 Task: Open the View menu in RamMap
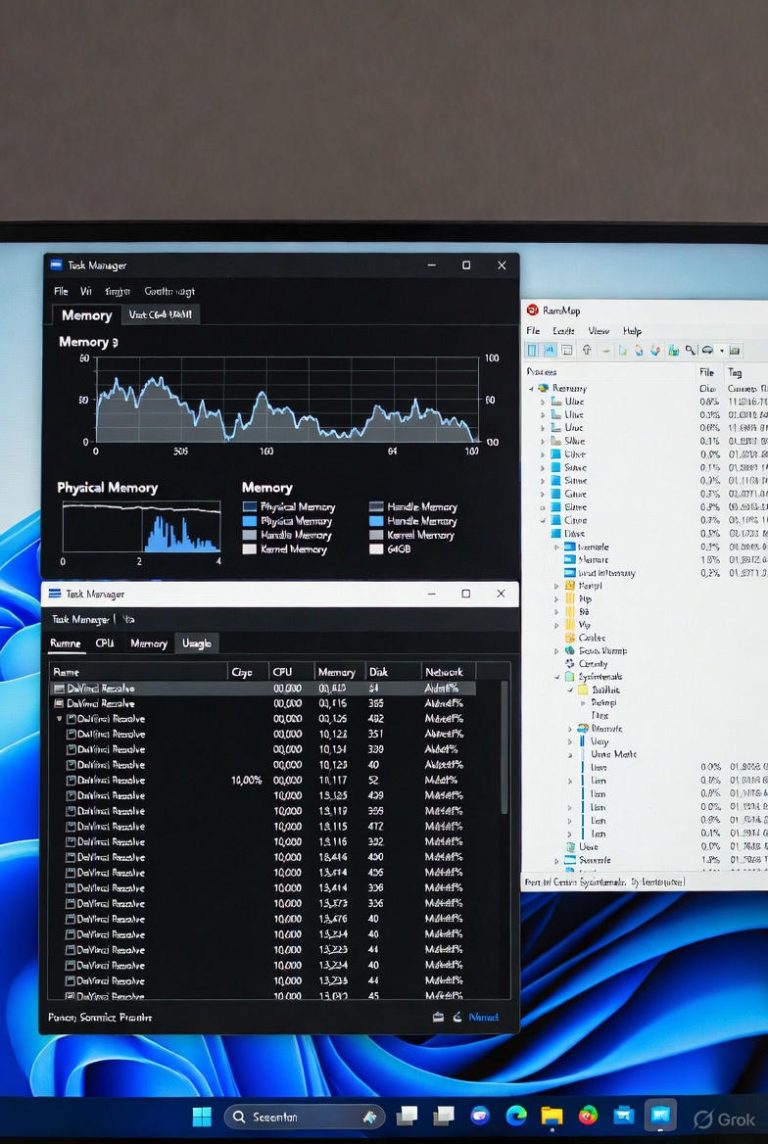[598, 331]
